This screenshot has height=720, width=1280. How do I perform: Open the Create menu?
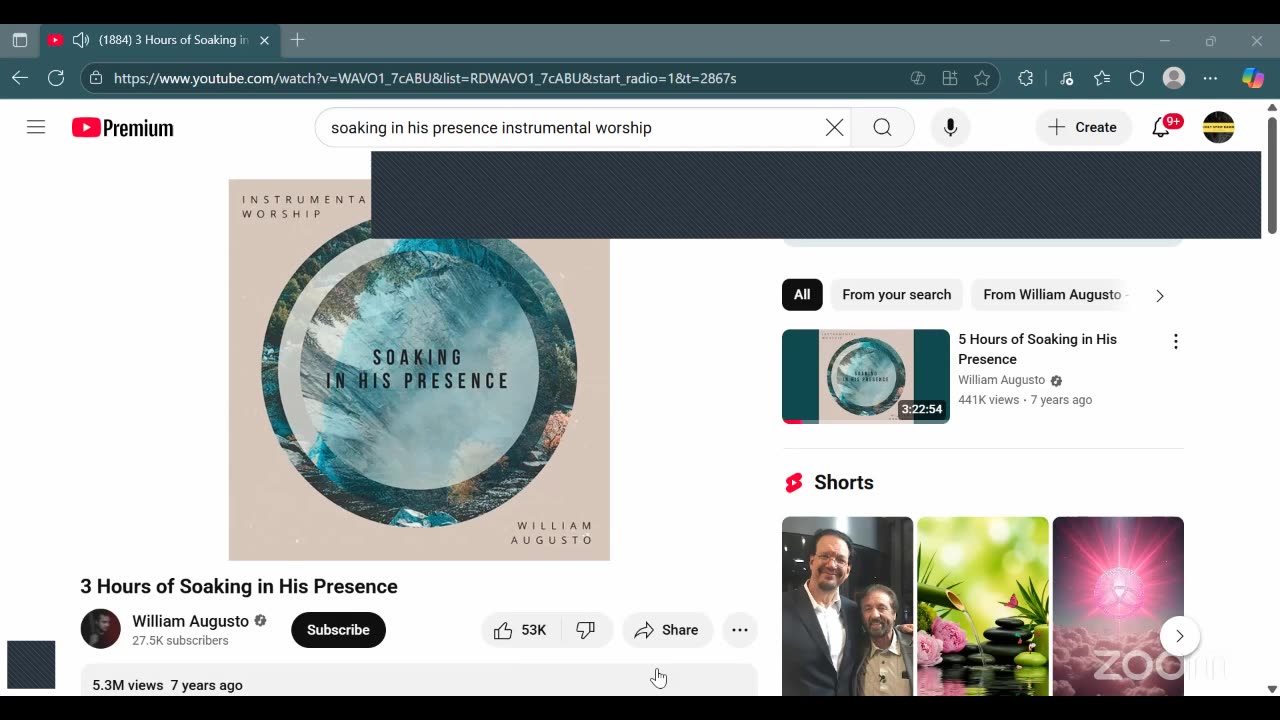coord(1083,127)
